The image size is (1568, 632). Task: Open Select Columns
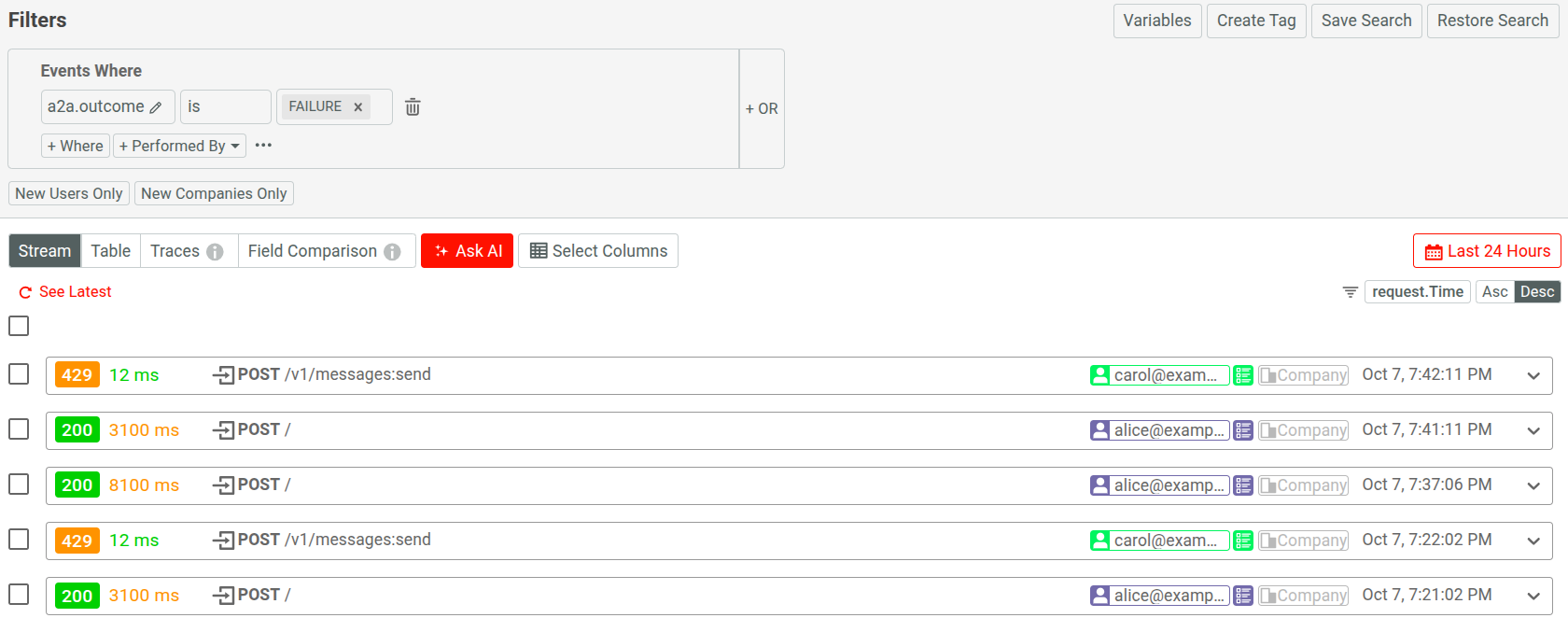click(x=598, y=251)
